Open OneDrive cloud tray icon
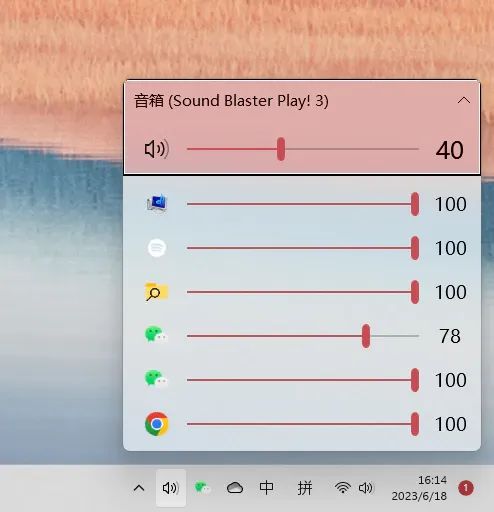This screenshot has height=512, width=494. pyautogui.click(x=235, y=488)
